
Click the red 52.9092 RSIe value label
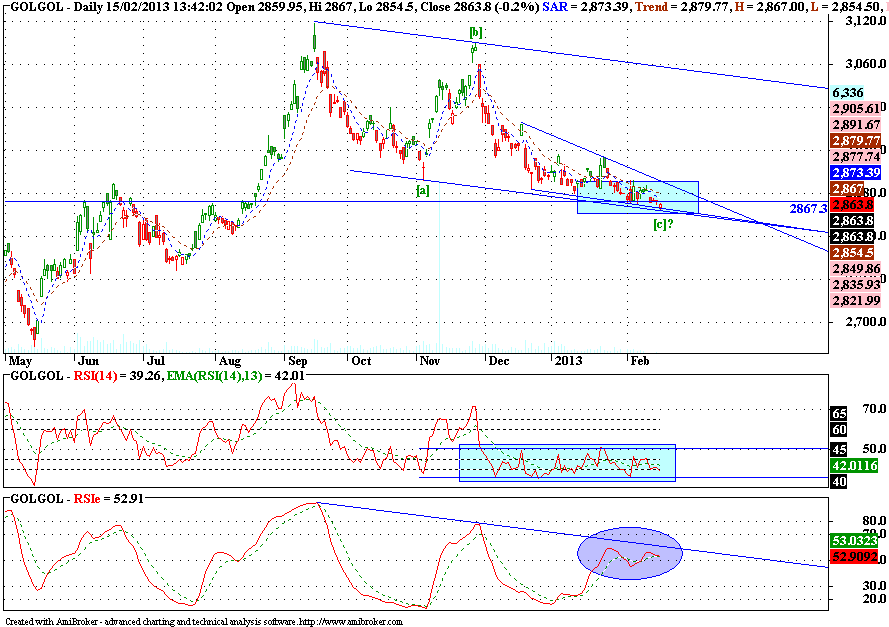[854, 557]
